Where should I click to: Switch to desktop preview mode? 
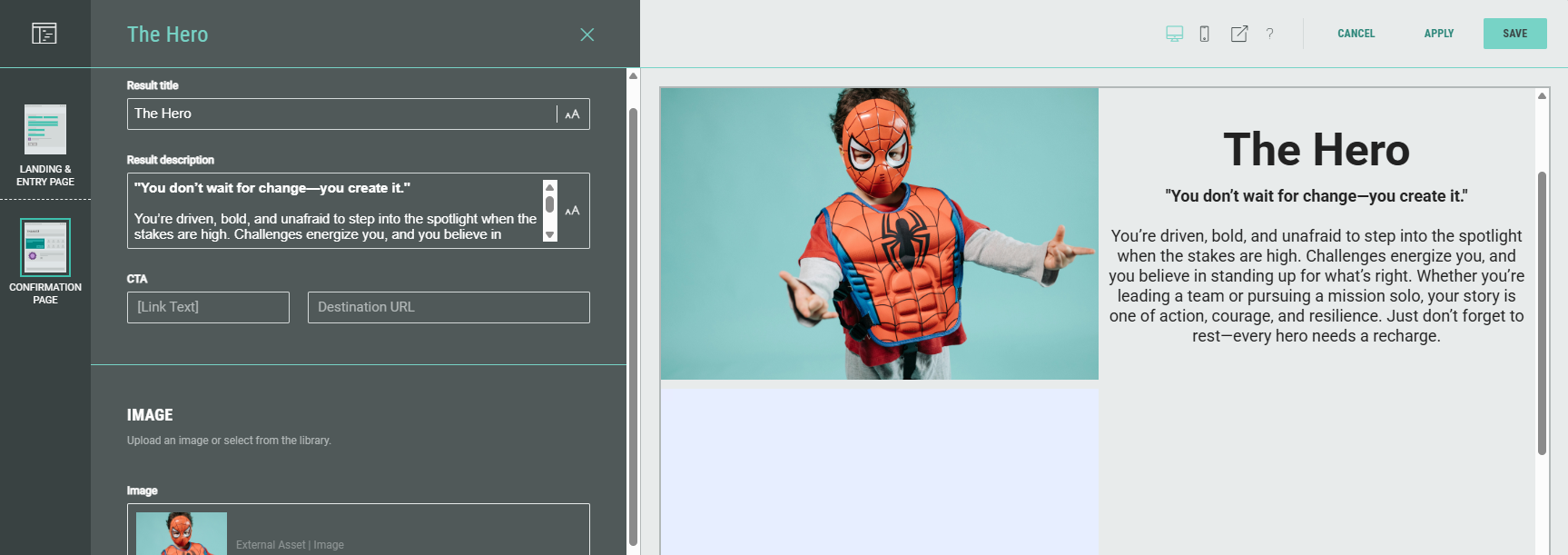point(1174,34)
